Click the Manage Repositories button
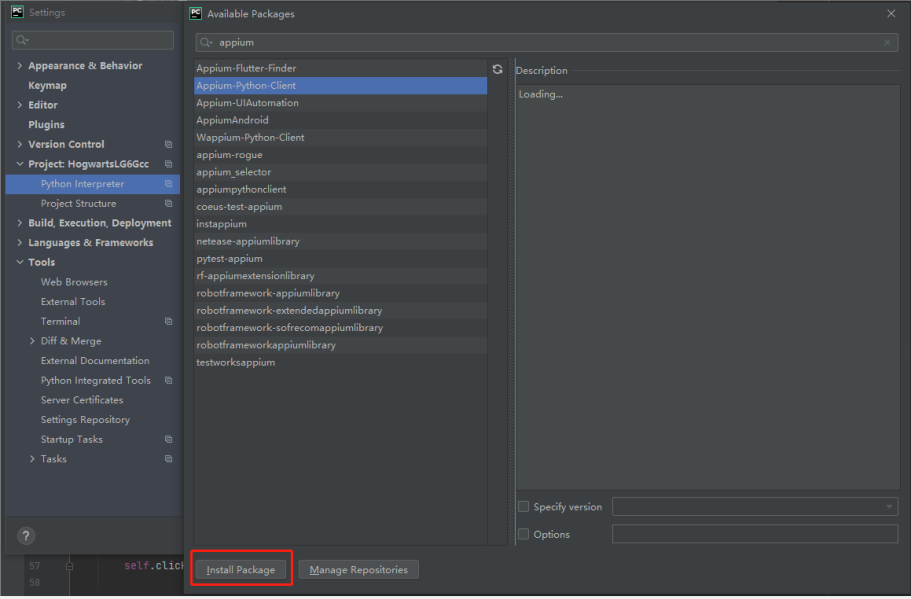Screen dimensions: 911x599 [358, 569]
